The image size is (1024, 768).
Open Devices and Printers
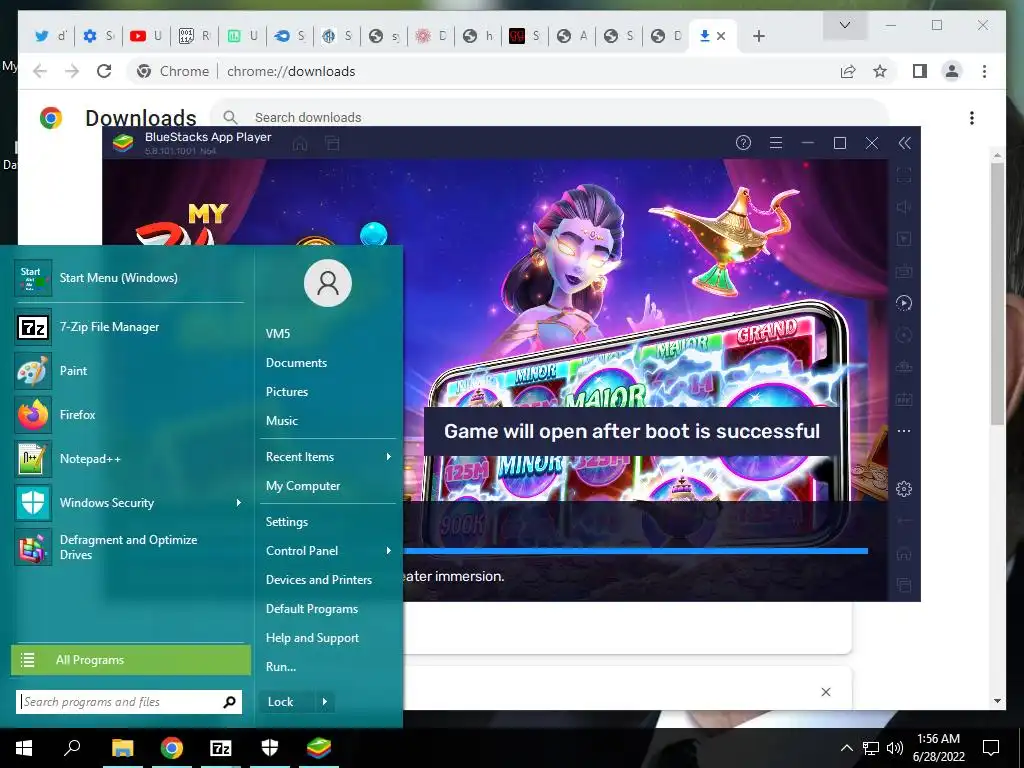[x=319, y=579]
